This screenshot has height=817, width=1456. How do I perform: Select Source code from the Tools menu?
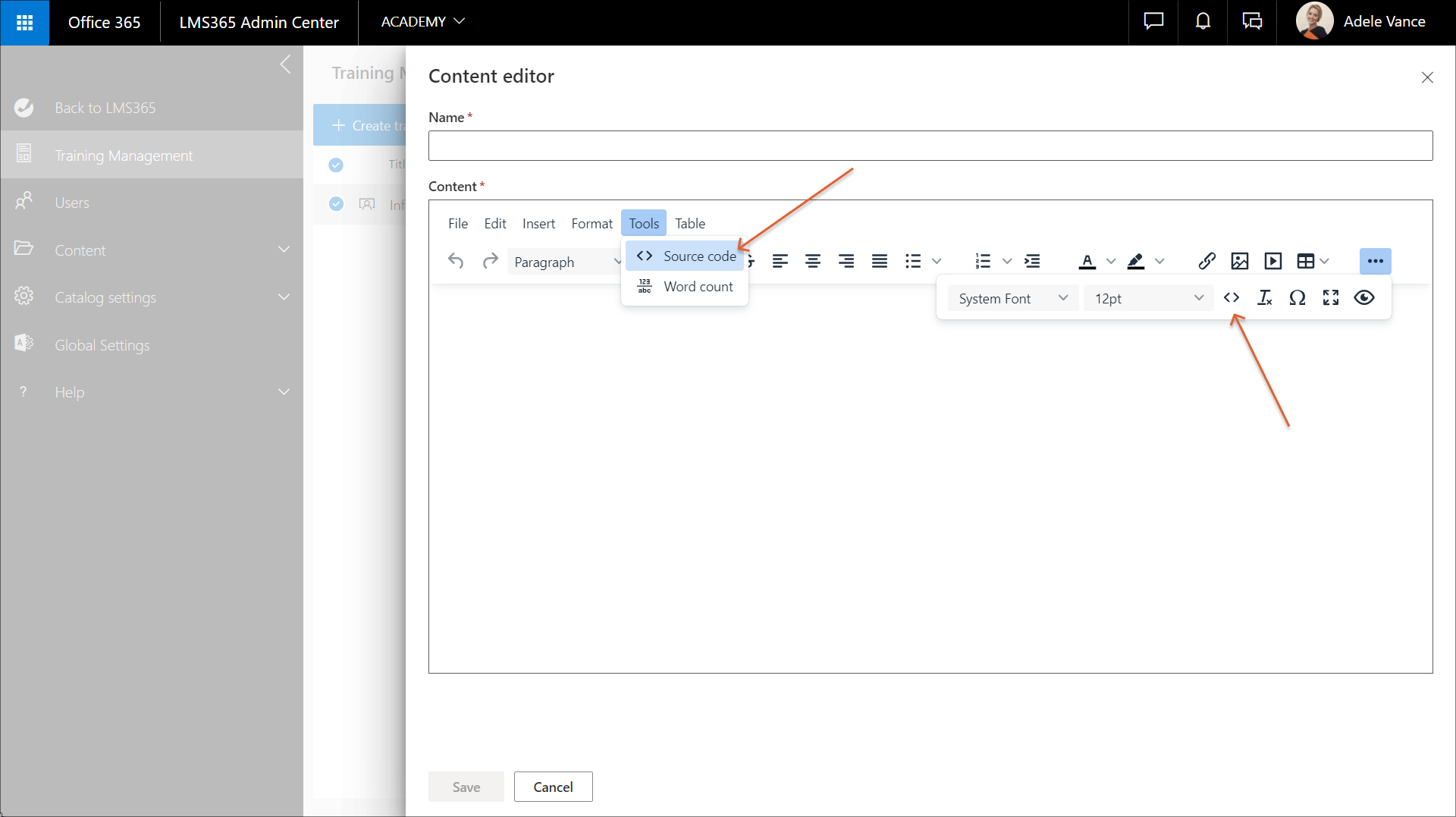(686, 256)
